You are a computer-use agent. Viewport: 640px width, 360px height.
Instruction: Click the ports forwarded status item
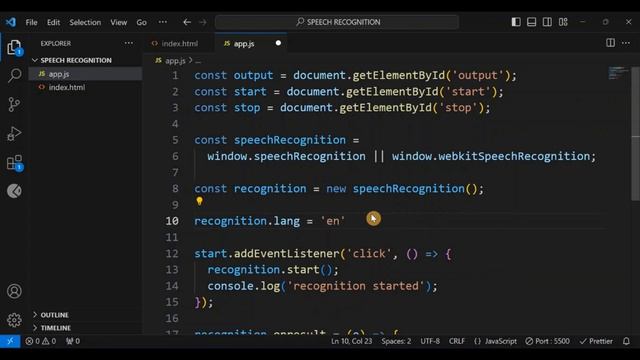coord(73,341)
